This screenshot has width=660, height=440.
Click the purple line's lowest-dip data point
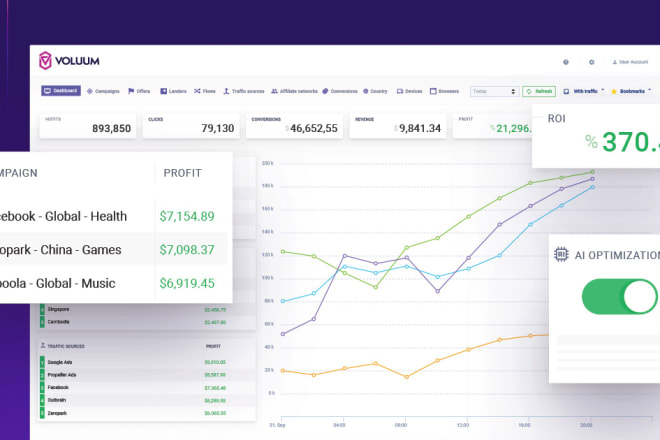(438, 291)
